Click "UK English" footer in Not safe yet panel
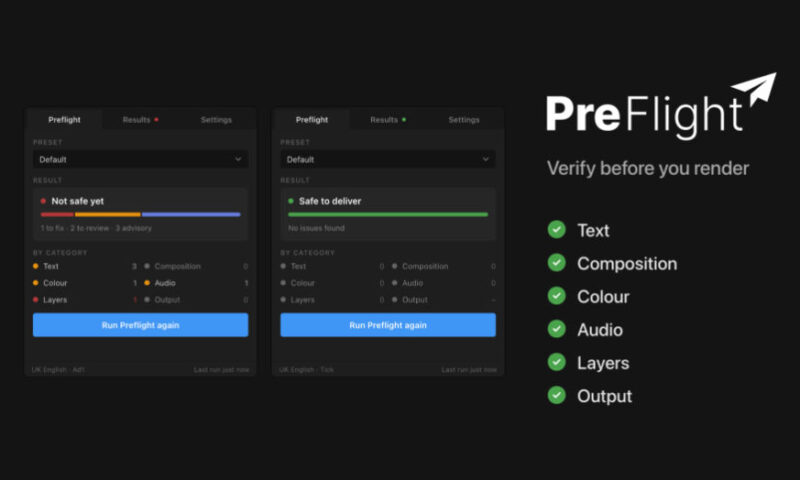Viewport: 800px width, 480px height. [49, 369]
